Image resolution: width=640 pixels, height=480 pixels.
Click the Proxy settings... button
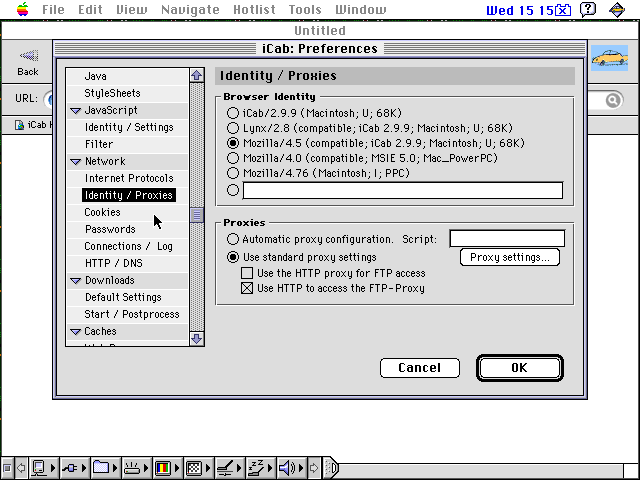(x=510, y=257)
